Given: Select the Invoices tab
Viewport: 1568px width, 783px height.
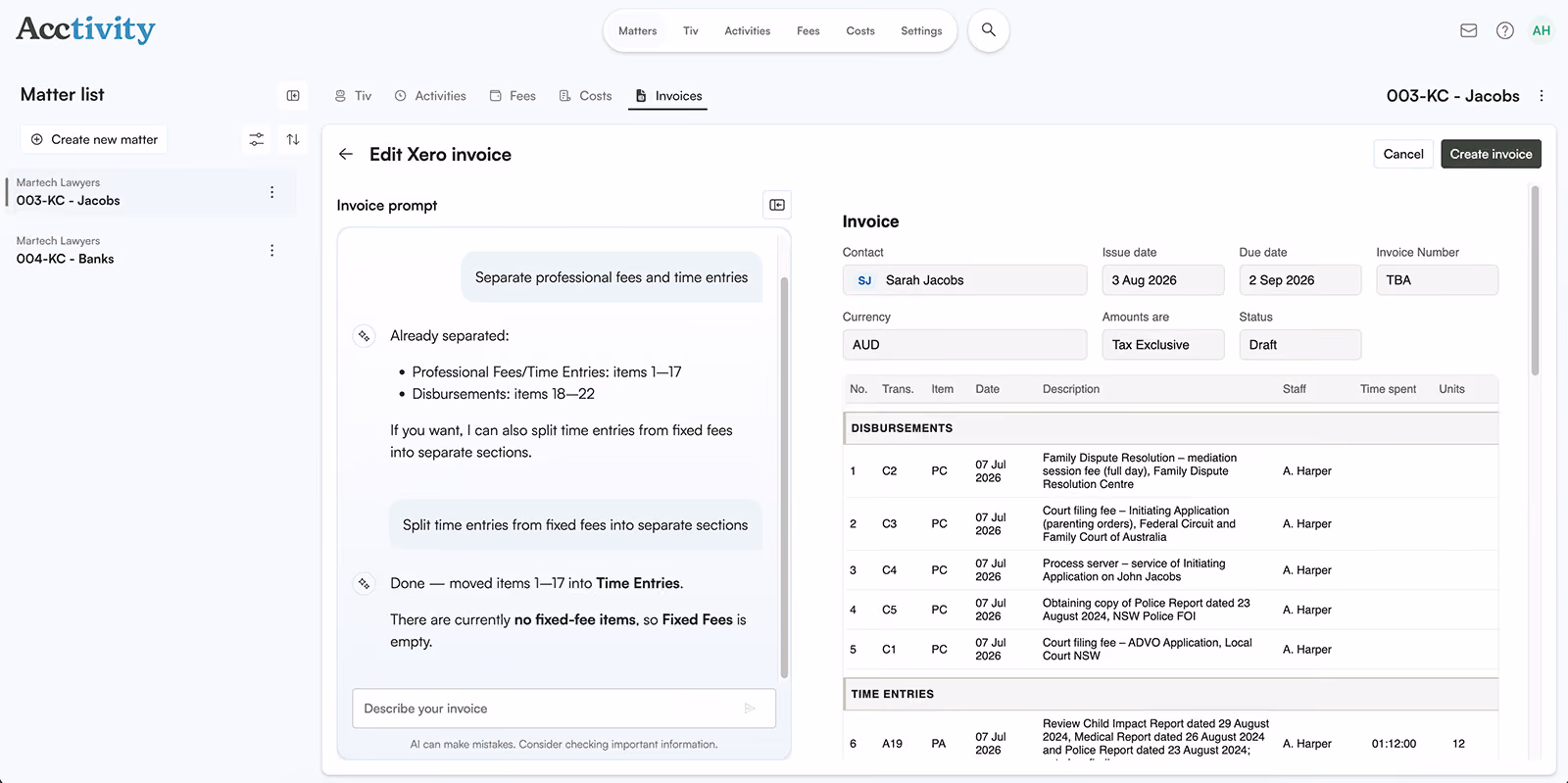Looking at the screenshot, I should 668,96.
